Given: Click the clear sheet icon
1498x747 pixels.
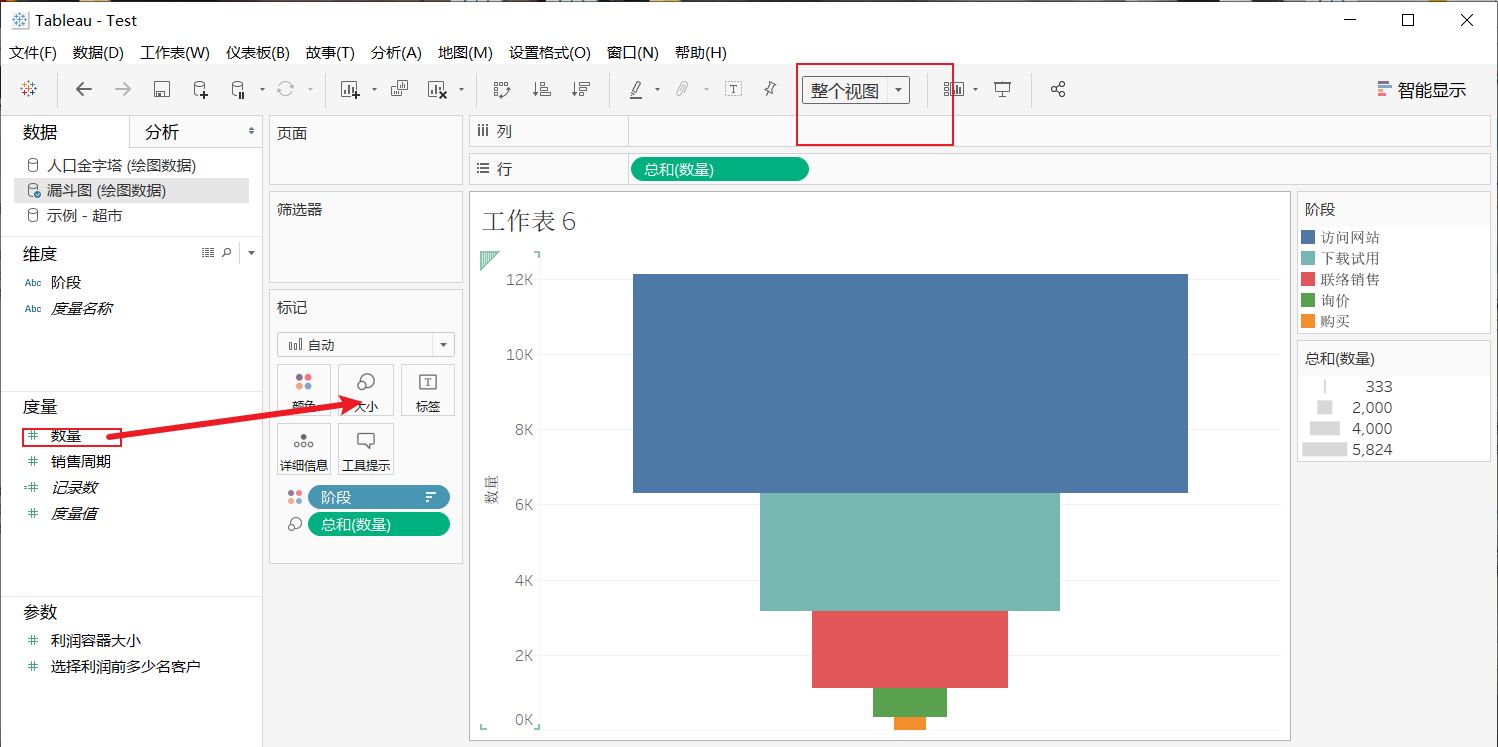Looking at the screenshot, I should (437, 89).
